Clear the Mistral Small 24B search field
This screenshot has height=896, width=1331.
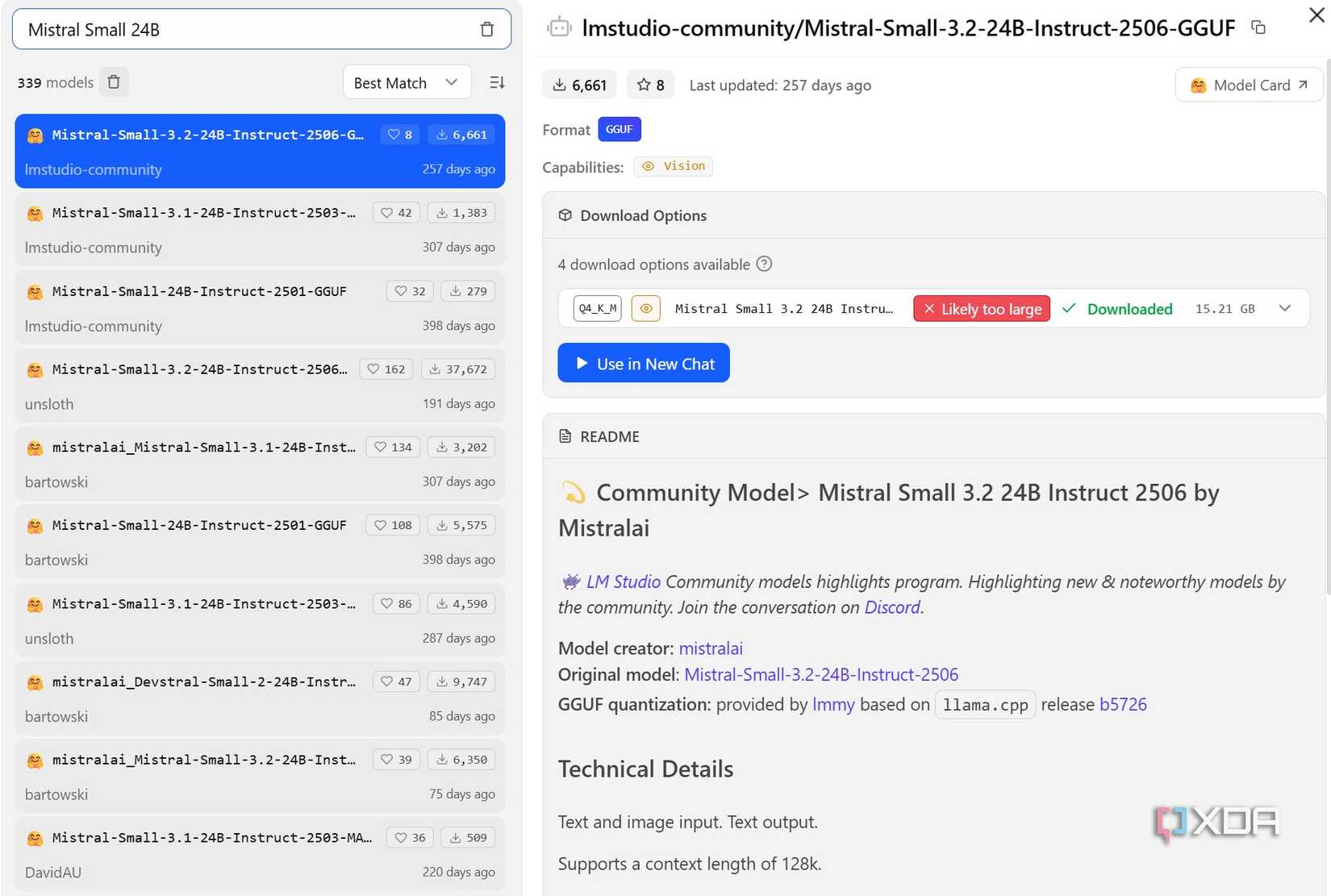coord(486,30)
